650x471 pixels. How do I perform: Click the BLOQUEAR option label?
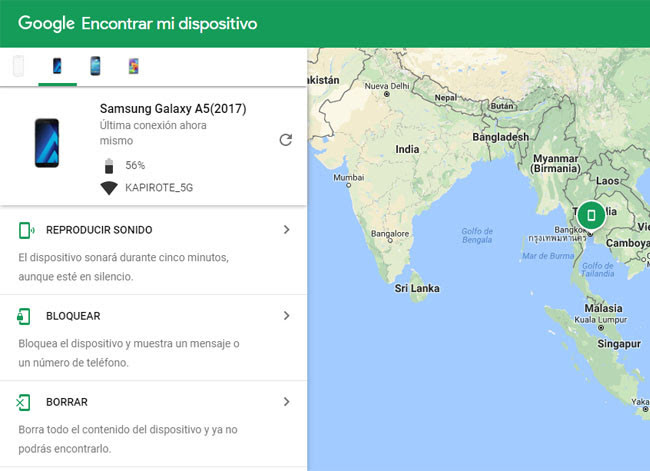pos(73,316)
